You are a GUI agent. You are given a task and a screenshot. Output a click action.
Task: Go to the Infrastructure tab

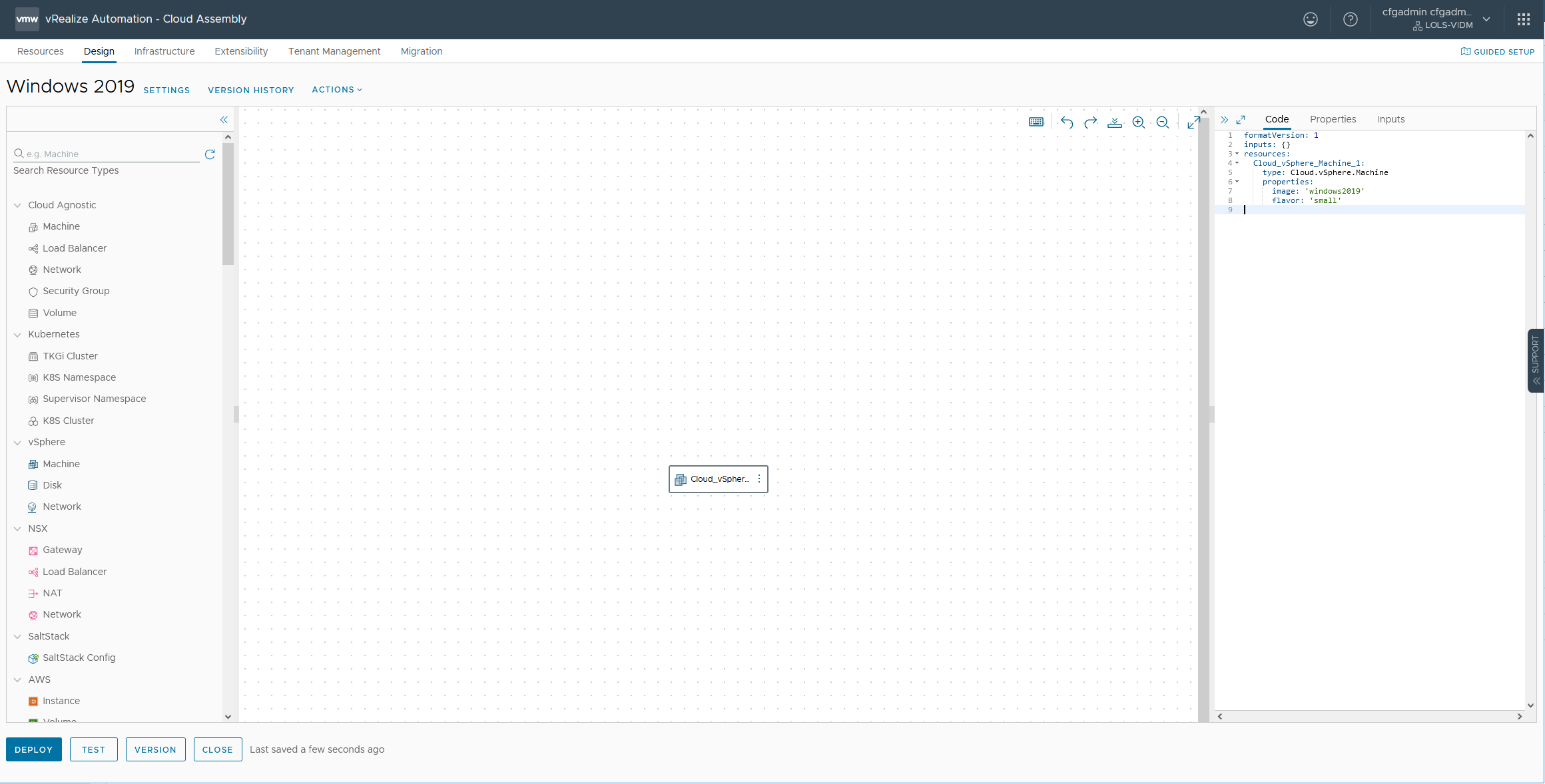[164, 51]
